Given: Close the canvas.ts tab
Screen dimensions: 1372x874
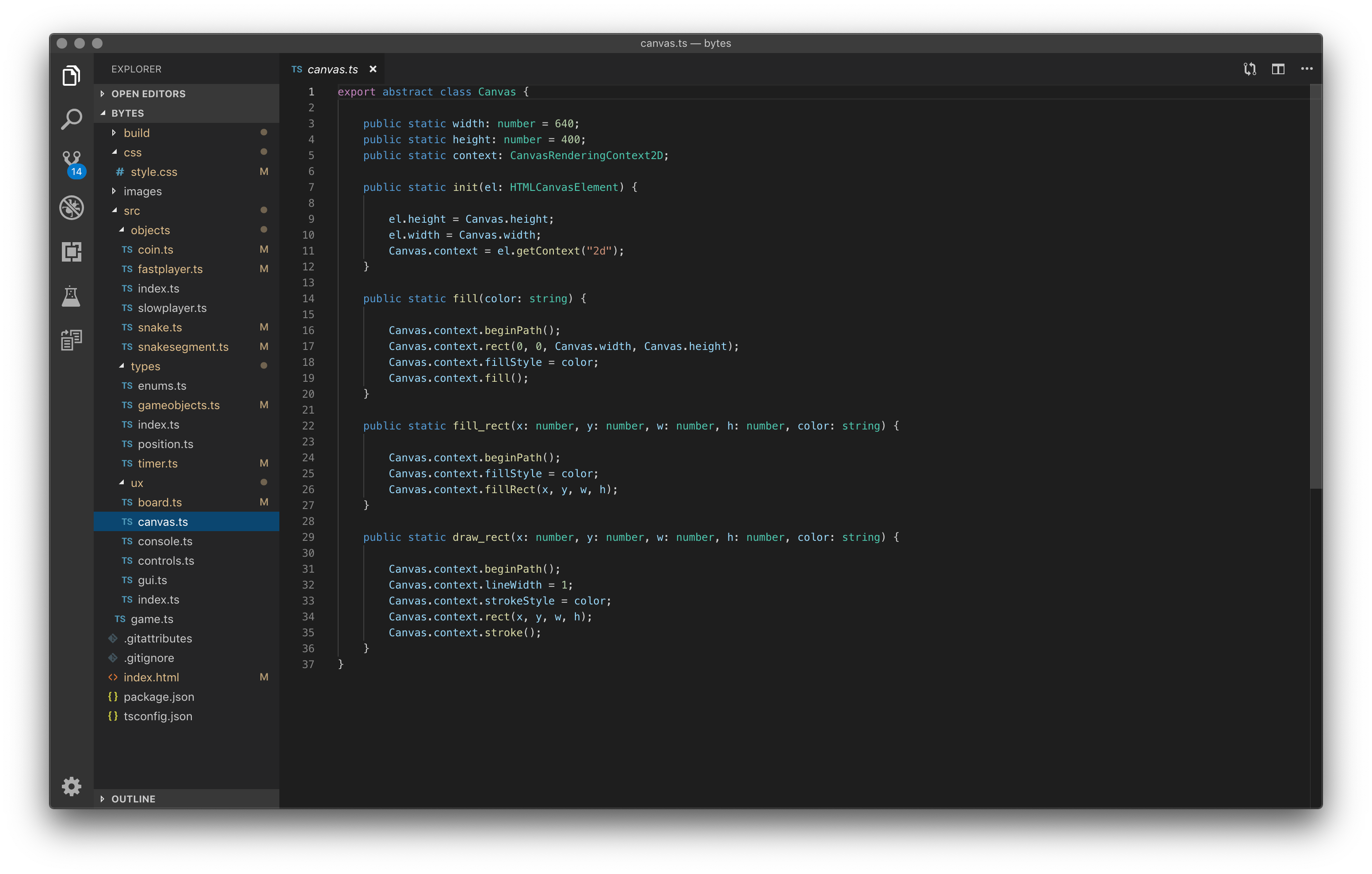Looking at the screenshot, I should pos(373,69).
